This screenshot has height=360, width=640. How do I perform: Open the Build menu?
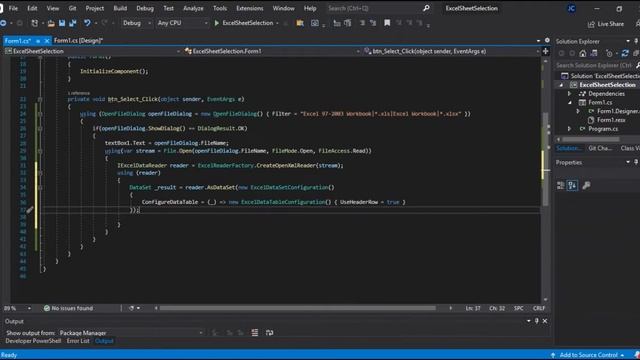(120, 8)
